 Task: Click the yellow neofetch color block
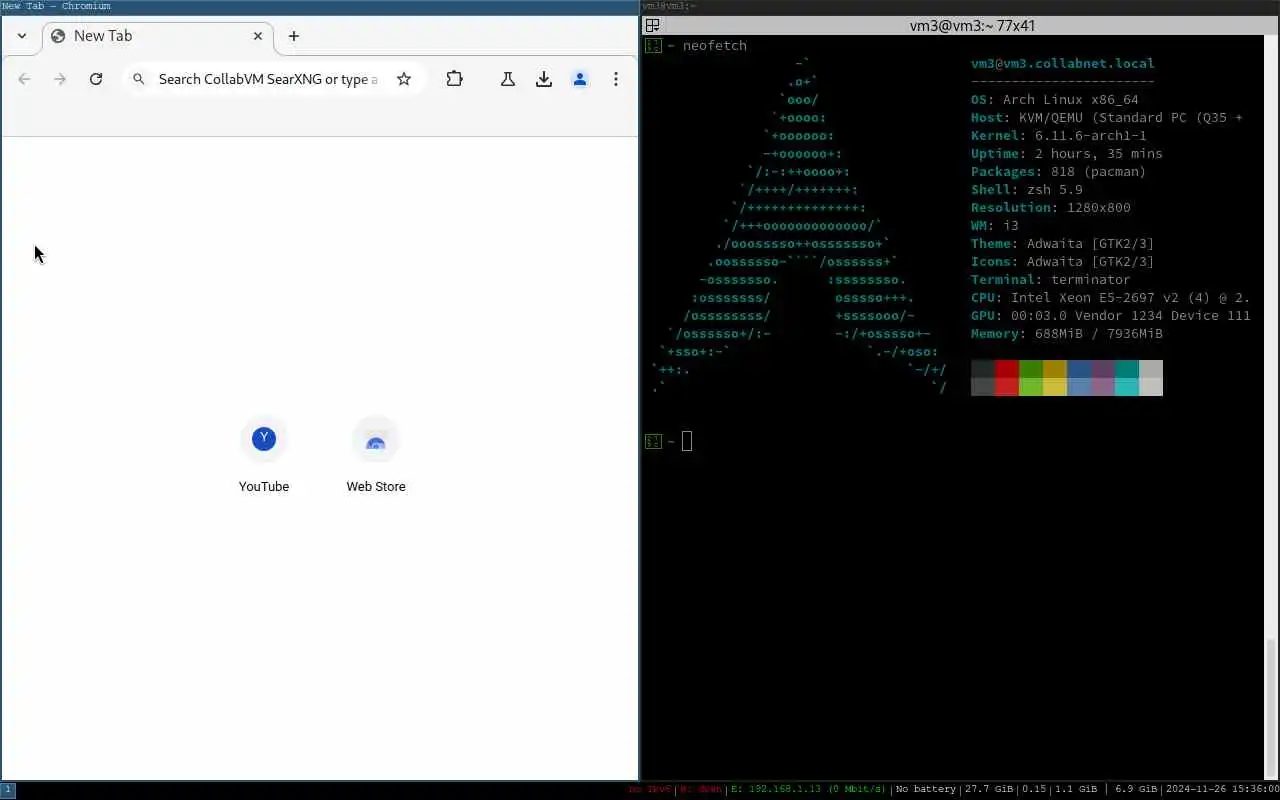(x=1055, y=387)
